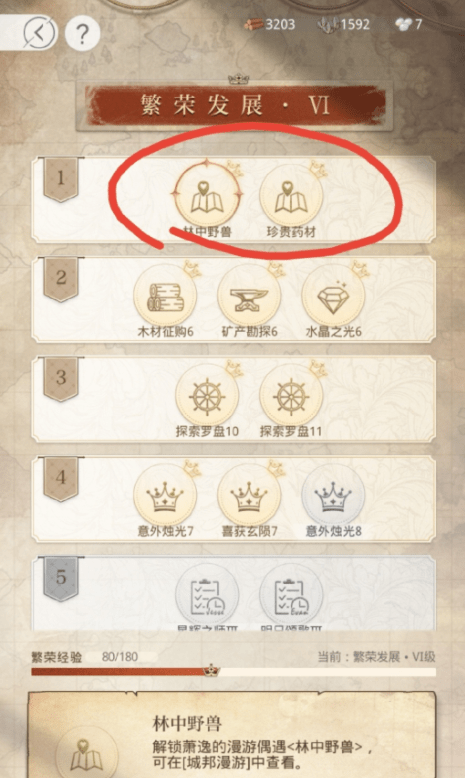Open the first checklist icon in row 5

(x=206, y=595)
